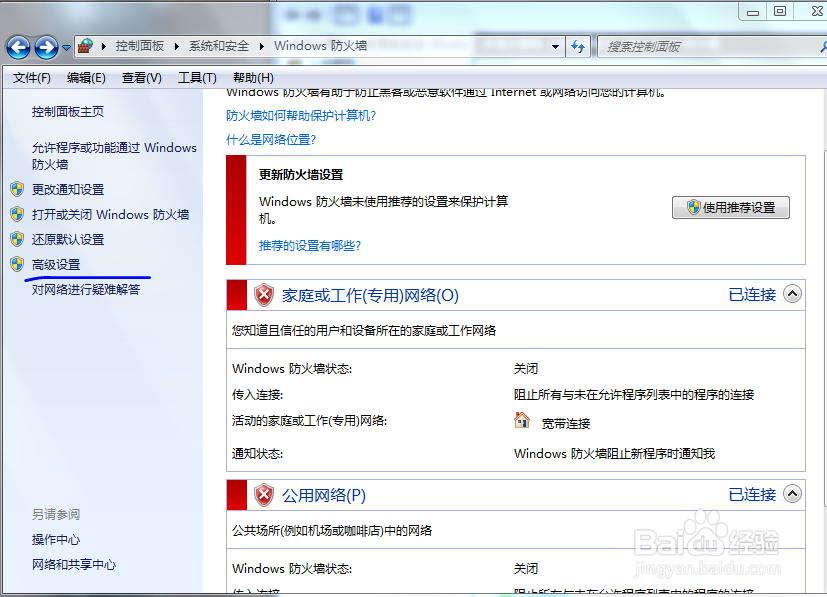Select 阻止所有与未在允许程序列表中的程序的连接 text
Image resolution: width=827 pixels, height=597 pixels.
634,395
